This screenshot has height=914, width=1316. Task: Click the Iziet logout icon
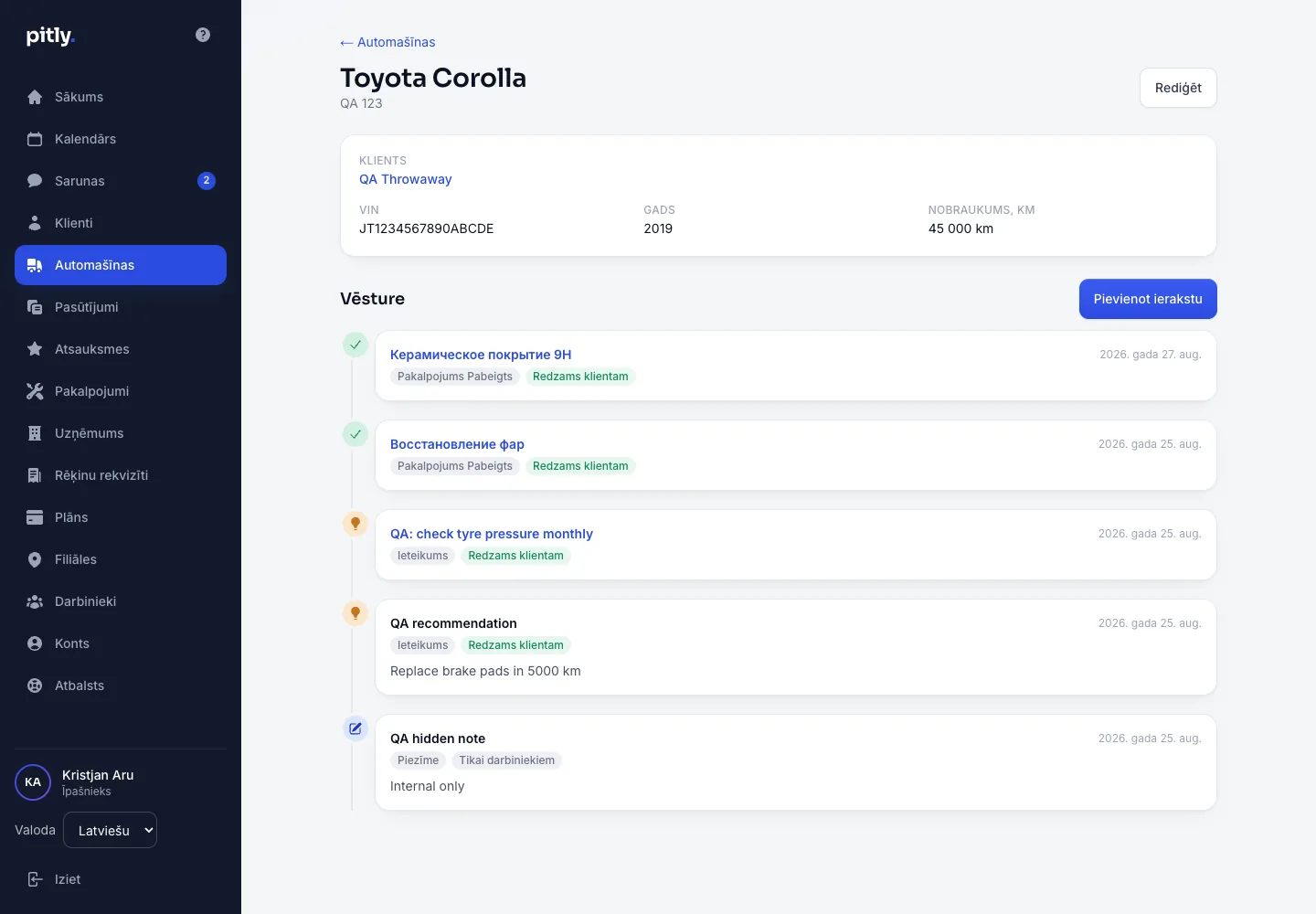point(35,879)
